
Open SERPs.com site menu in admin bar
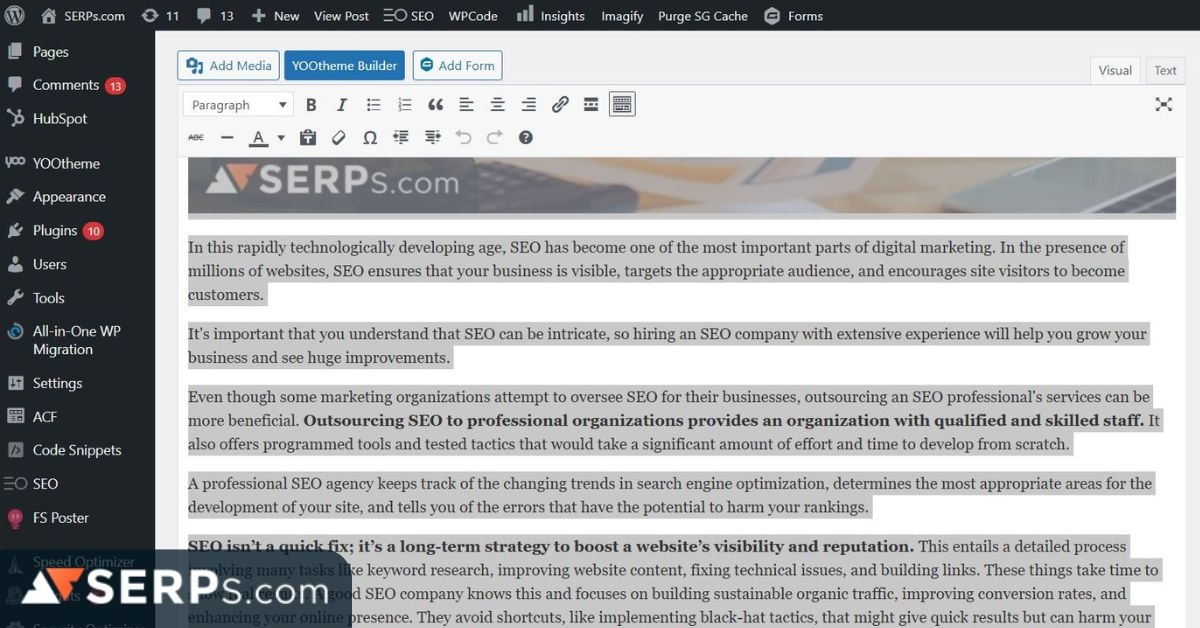point(82,15)
